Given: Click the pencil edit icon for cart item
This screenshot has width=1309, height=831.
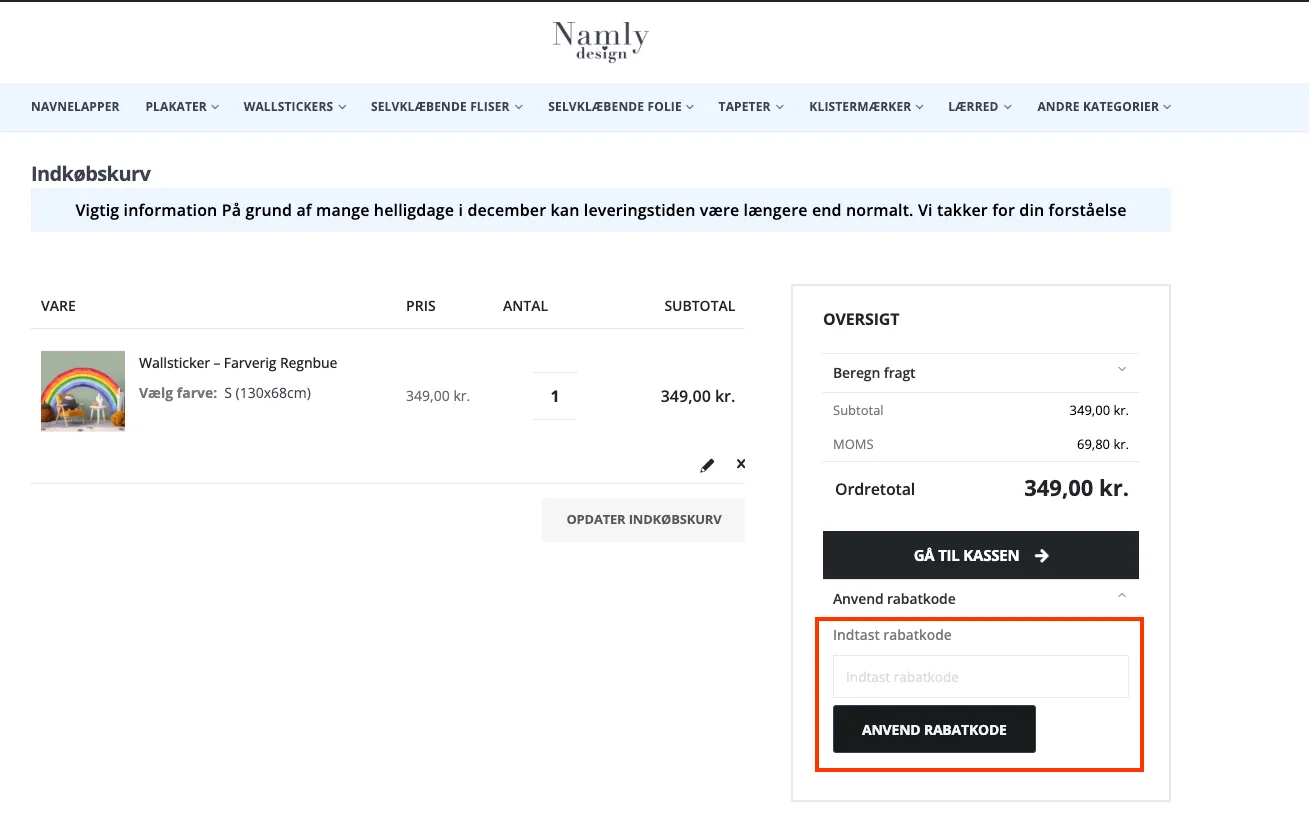Looking at the screenshot, I should pos(707,465).
